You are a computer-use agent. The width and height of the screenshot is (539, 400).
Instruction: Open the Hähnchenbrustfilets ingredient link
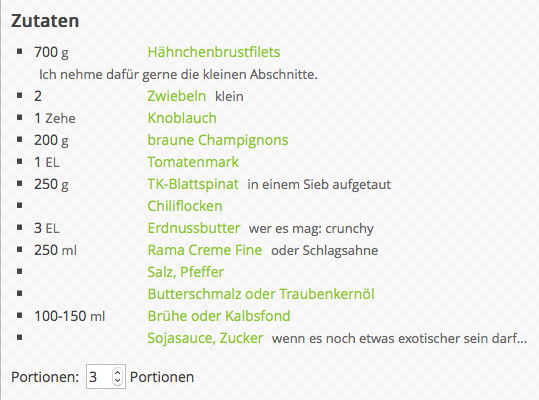(x=213, y=52)
